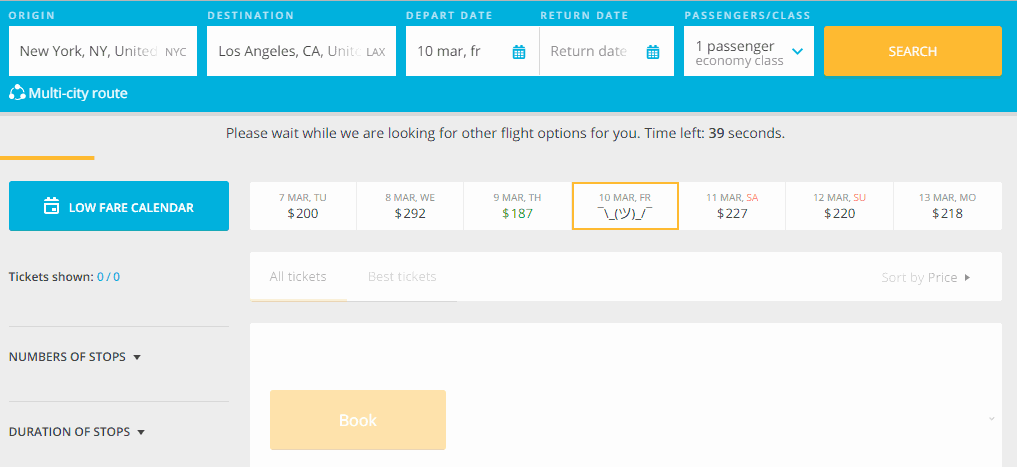
Task: Click the Return date field
Action: click(589, 52)
